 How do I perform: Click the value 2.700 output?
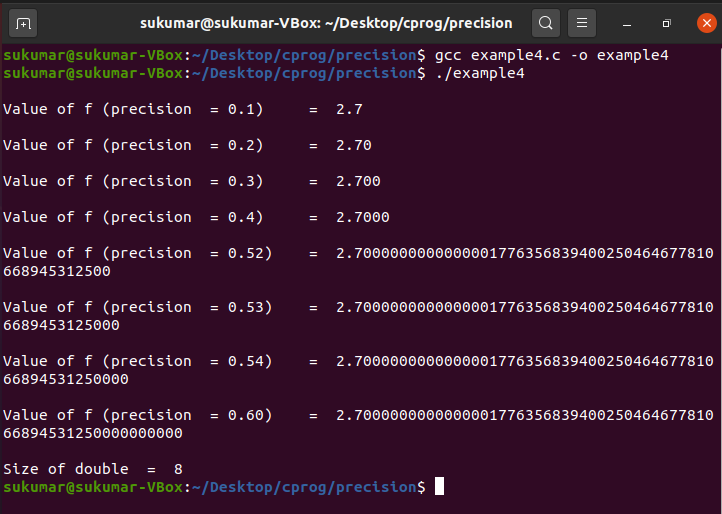358,181
